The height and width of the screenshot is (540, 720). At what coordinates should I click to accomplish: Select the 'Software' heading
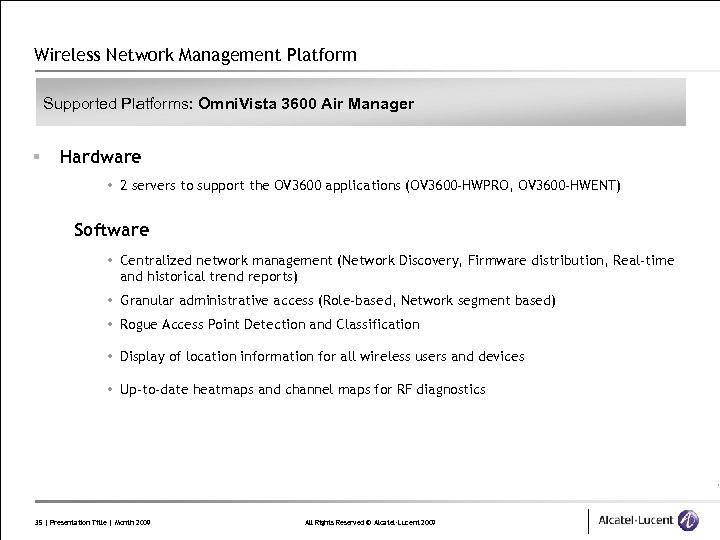(112, 230)
